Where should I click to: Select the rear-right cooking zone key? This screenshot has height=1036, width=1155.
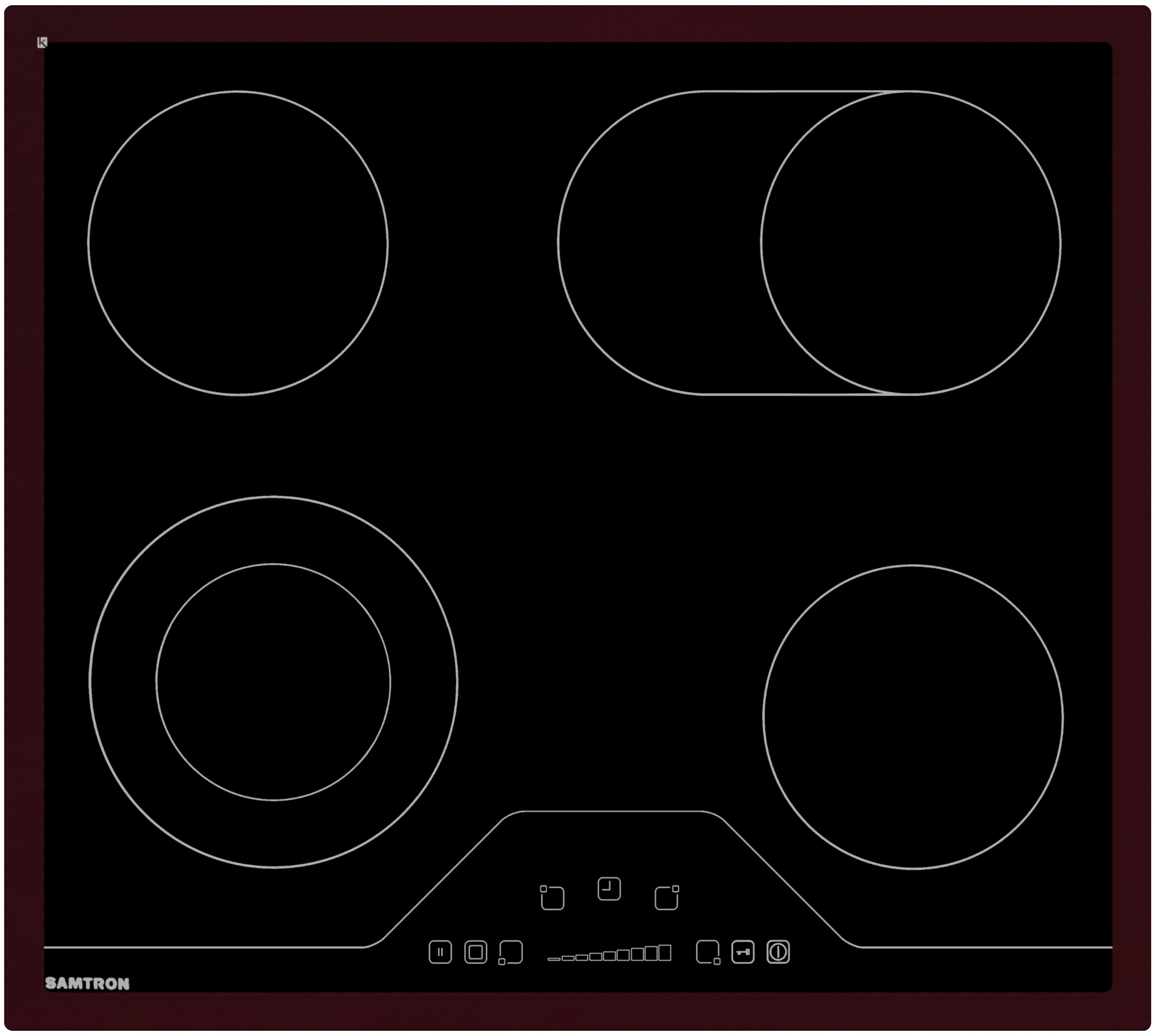click(x=667, y=898)
